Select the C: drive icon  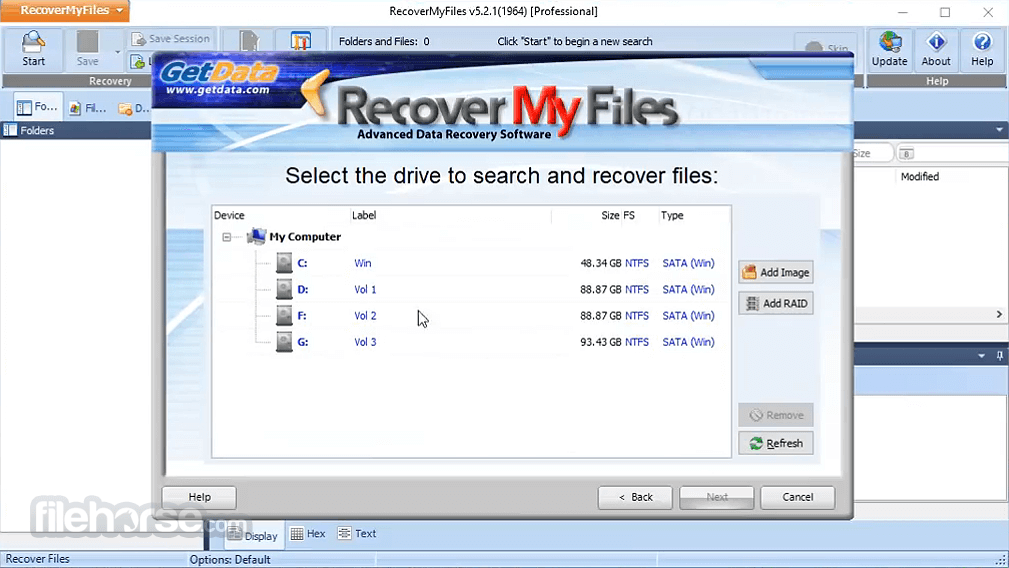coord(284,263)
